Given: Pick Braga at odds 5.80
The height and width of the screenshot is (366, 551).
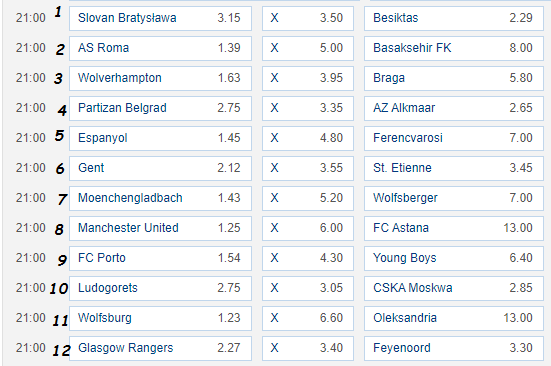Looking at the screenshot, I should click(454, 78).
